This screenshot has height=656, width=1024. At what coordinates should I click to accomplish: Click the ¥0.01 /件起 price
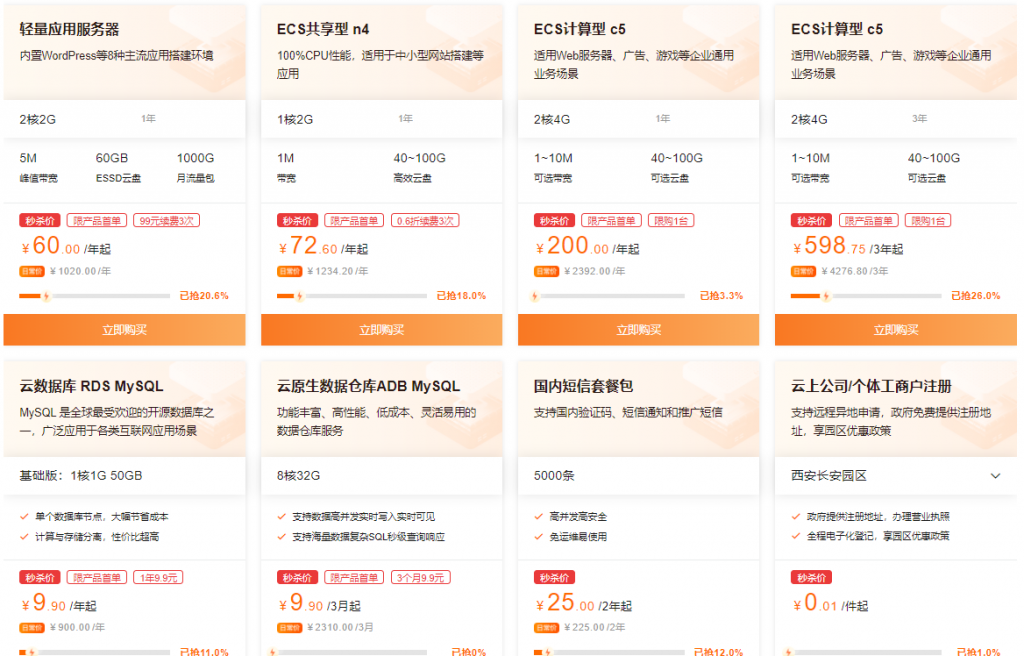830,603
